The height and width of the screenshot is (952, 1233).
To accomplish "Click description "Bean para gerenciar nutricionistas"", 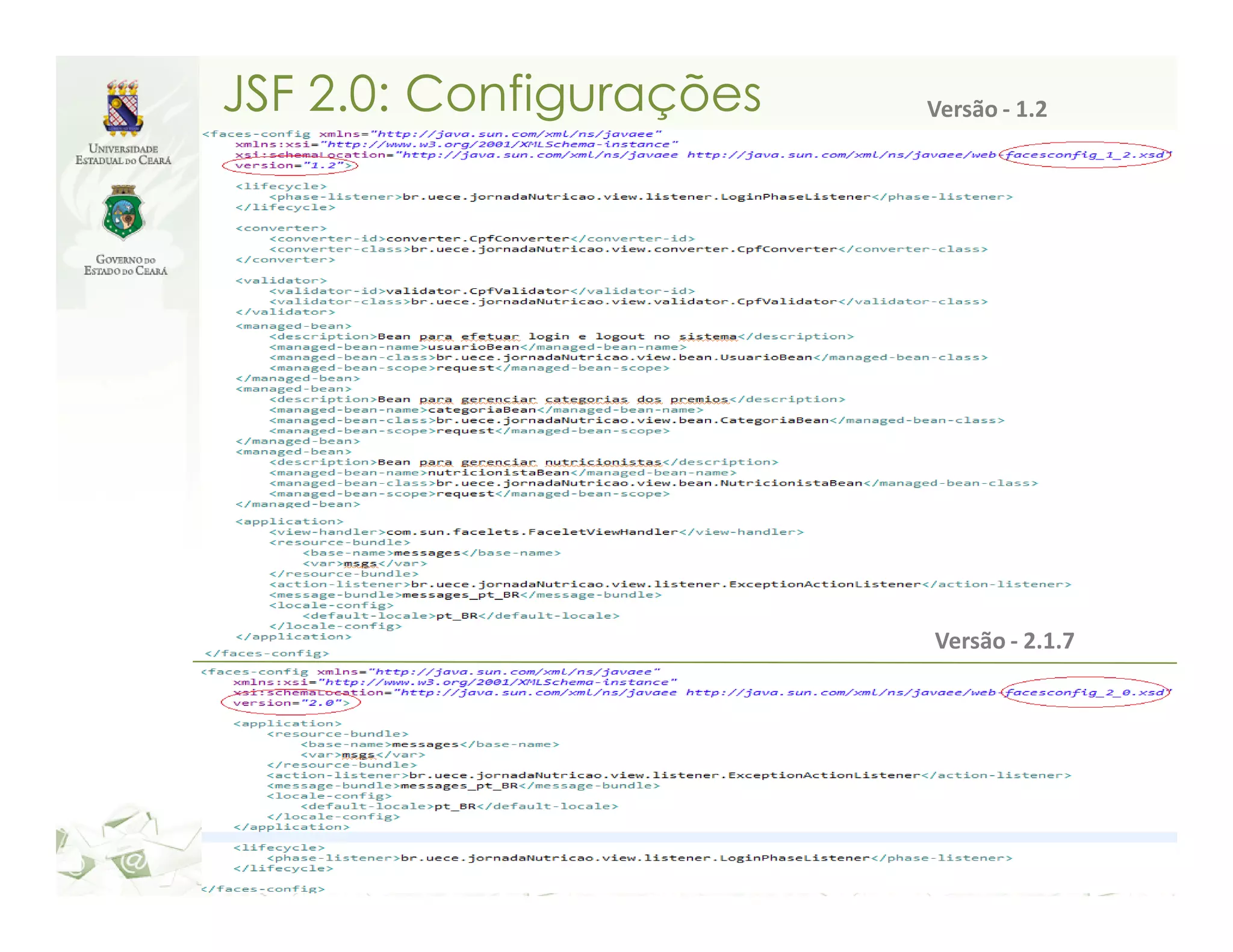I will point(523,462).
